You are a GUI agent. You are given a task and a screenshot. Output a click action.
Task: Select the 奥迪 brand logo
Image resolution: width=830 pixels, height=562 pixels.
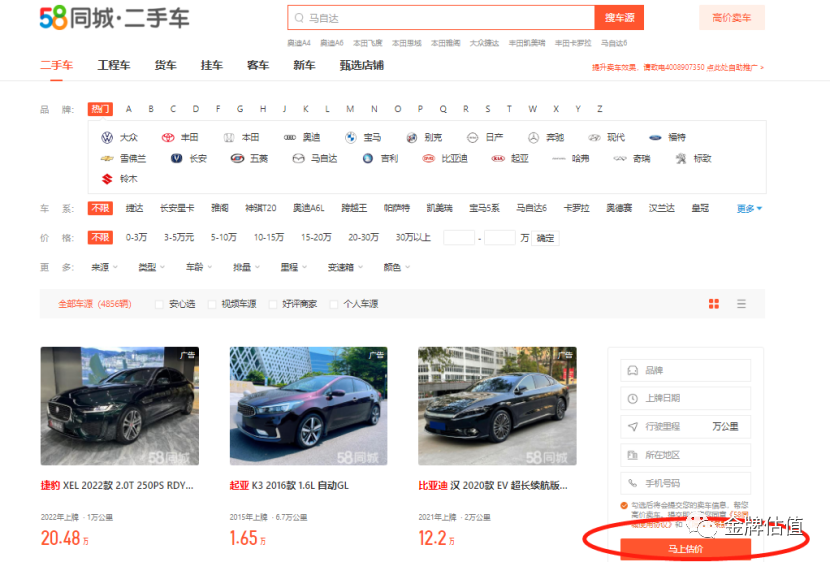[x=290, y=138]
